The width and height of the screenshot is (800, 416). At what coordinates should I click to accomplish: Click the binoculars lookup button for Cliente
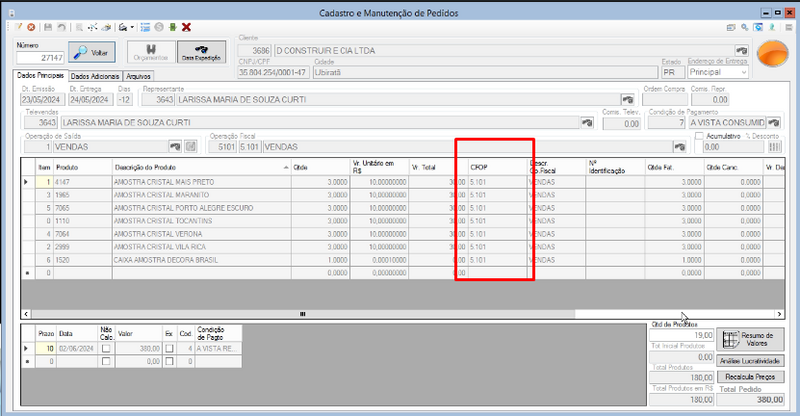[x=741, y=51]
